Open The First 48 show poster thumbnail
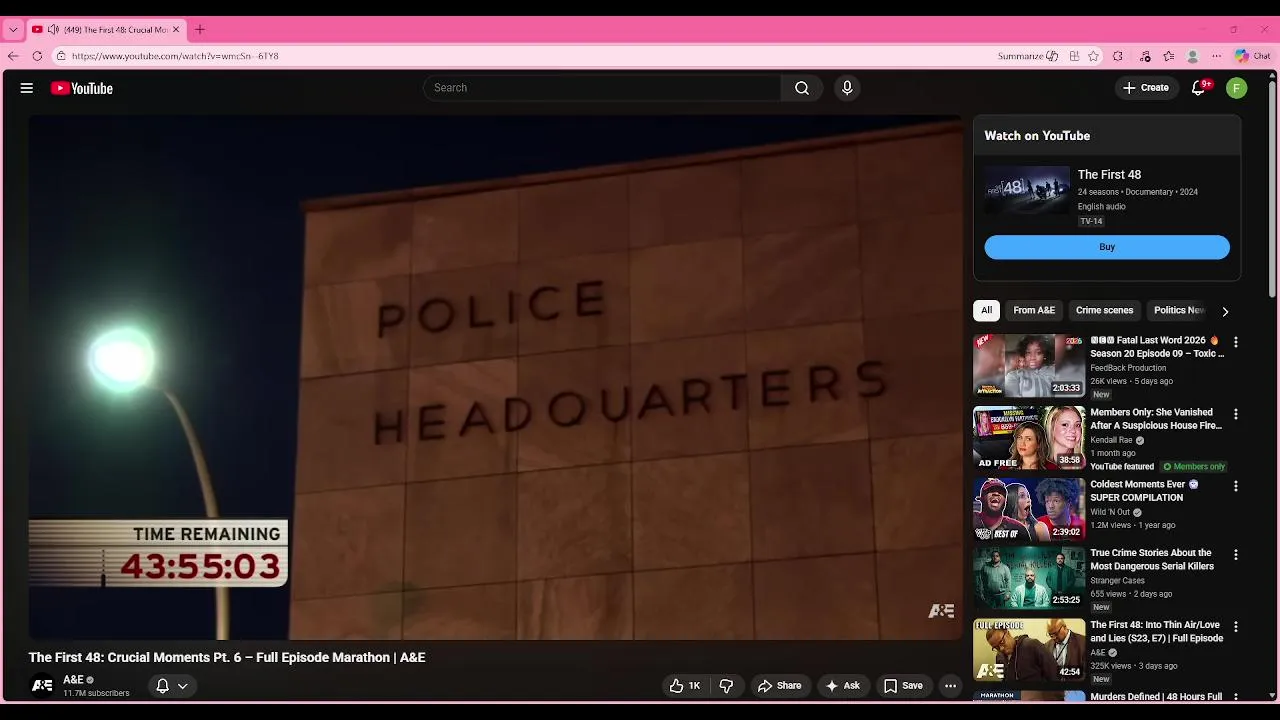This screenshot has height=720, width=1280. pyautogui.click(x=1027, y=190)
